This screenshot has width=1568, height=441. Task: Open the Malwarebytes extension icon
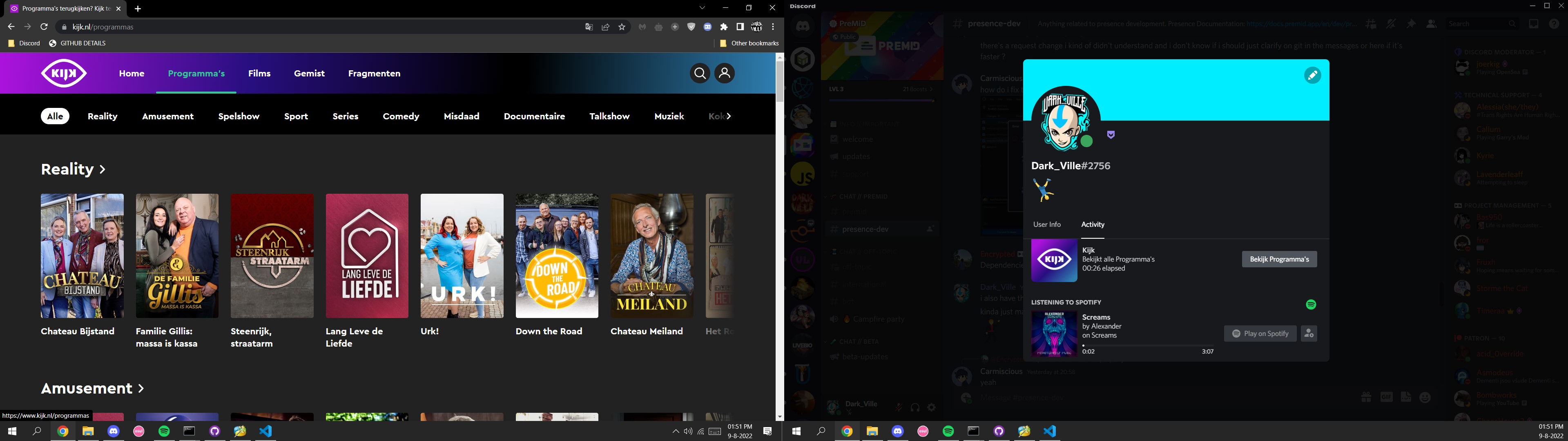(x=642, y=27)
